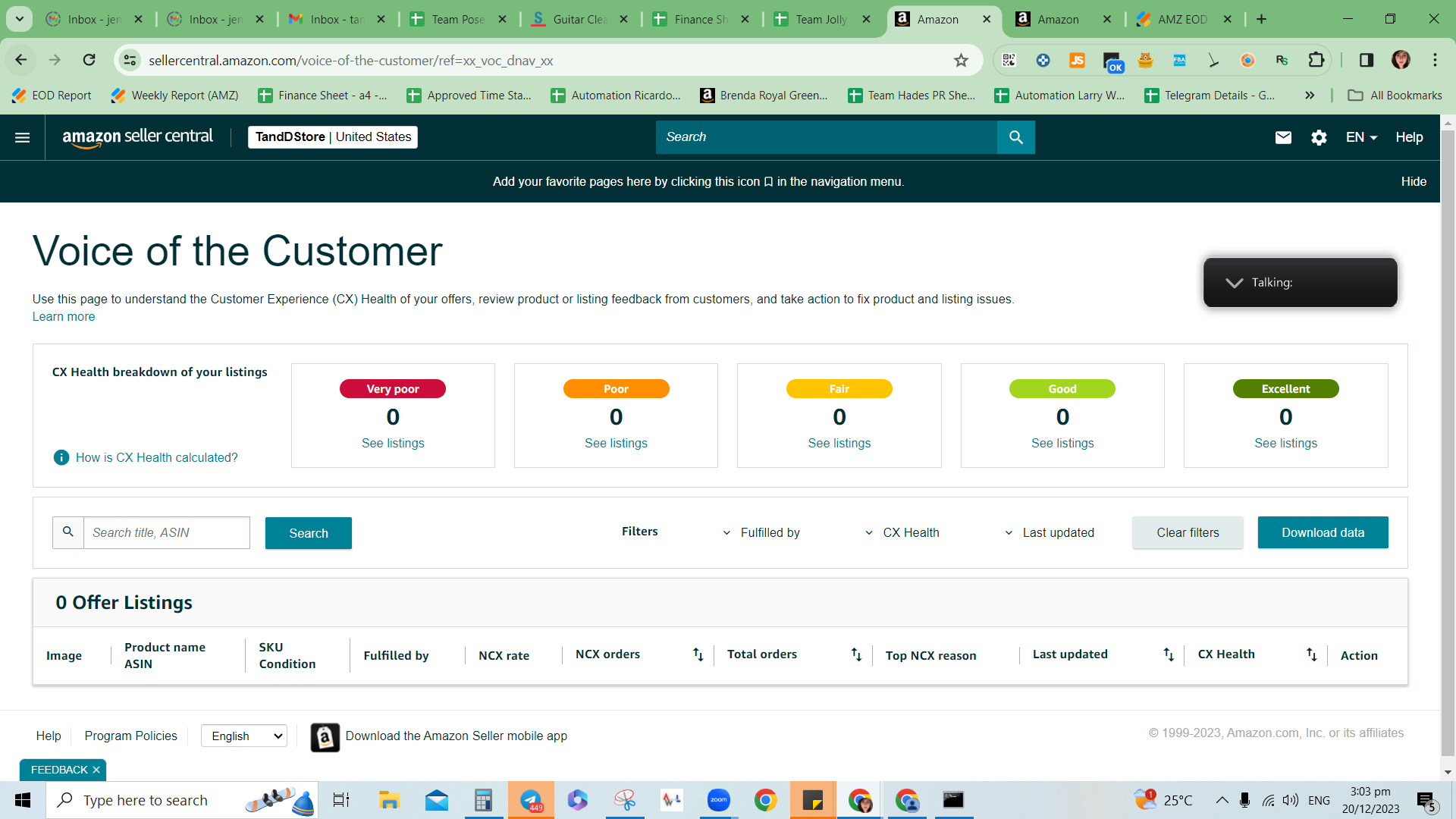The height and width of the screenshot is (819, 1456).
Task: Open the Chrome three-dot menu
Action: 1435,60
